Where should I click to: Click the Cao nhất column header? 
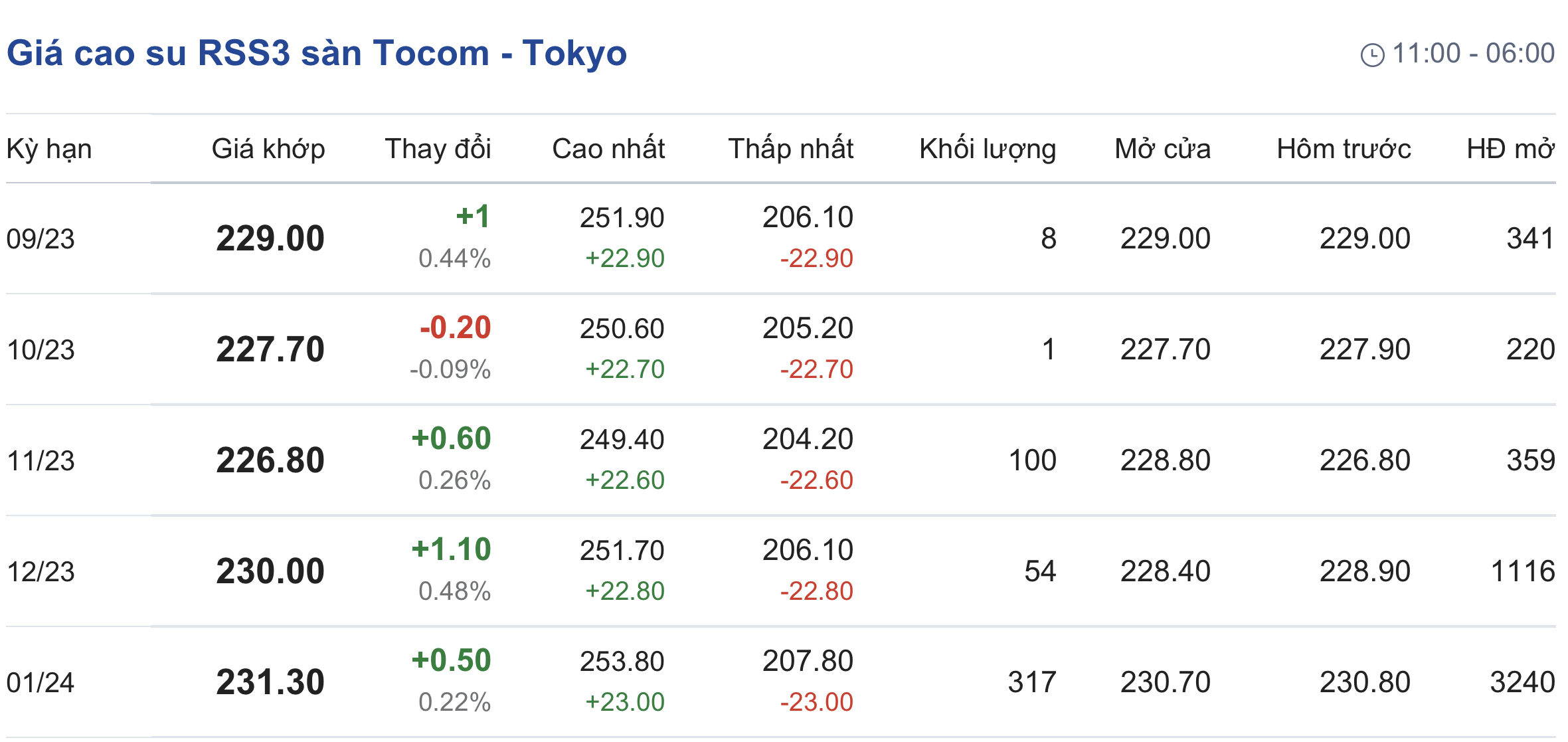[x=608, y=149]
